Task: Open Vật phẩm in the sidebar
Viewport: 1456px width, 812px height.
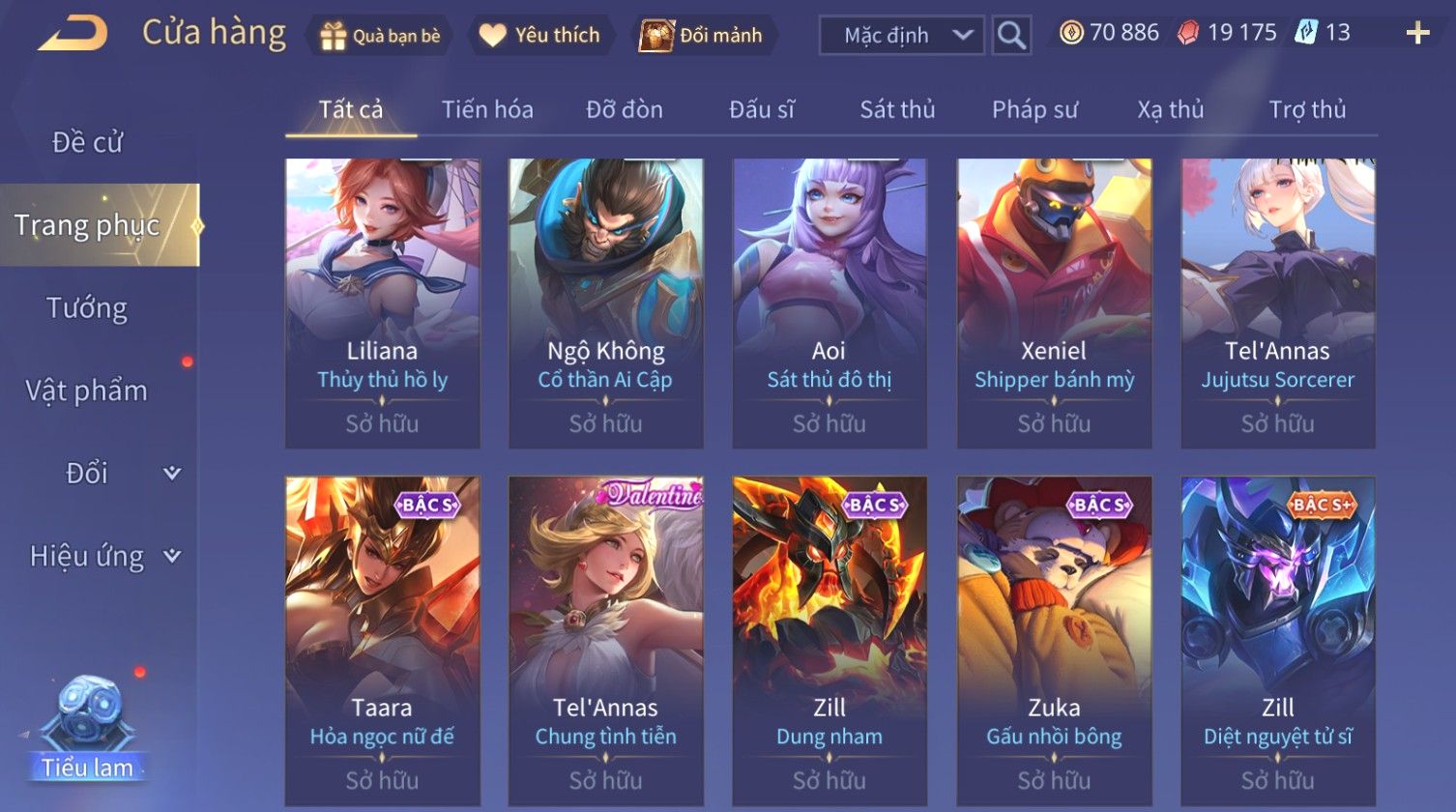Action: [87, 391]
